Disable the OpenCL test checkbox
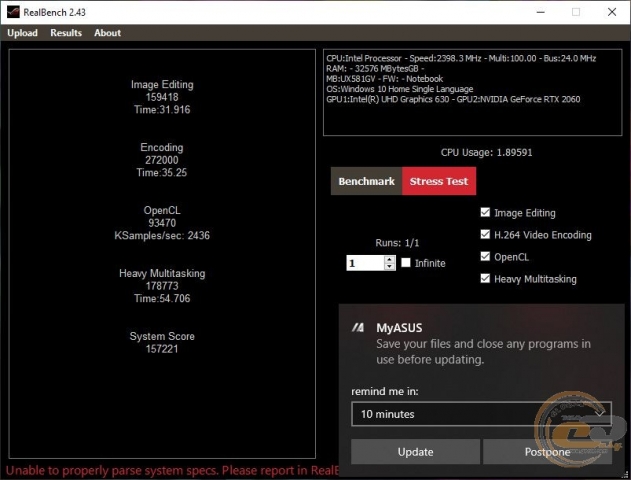 (485, 257)
